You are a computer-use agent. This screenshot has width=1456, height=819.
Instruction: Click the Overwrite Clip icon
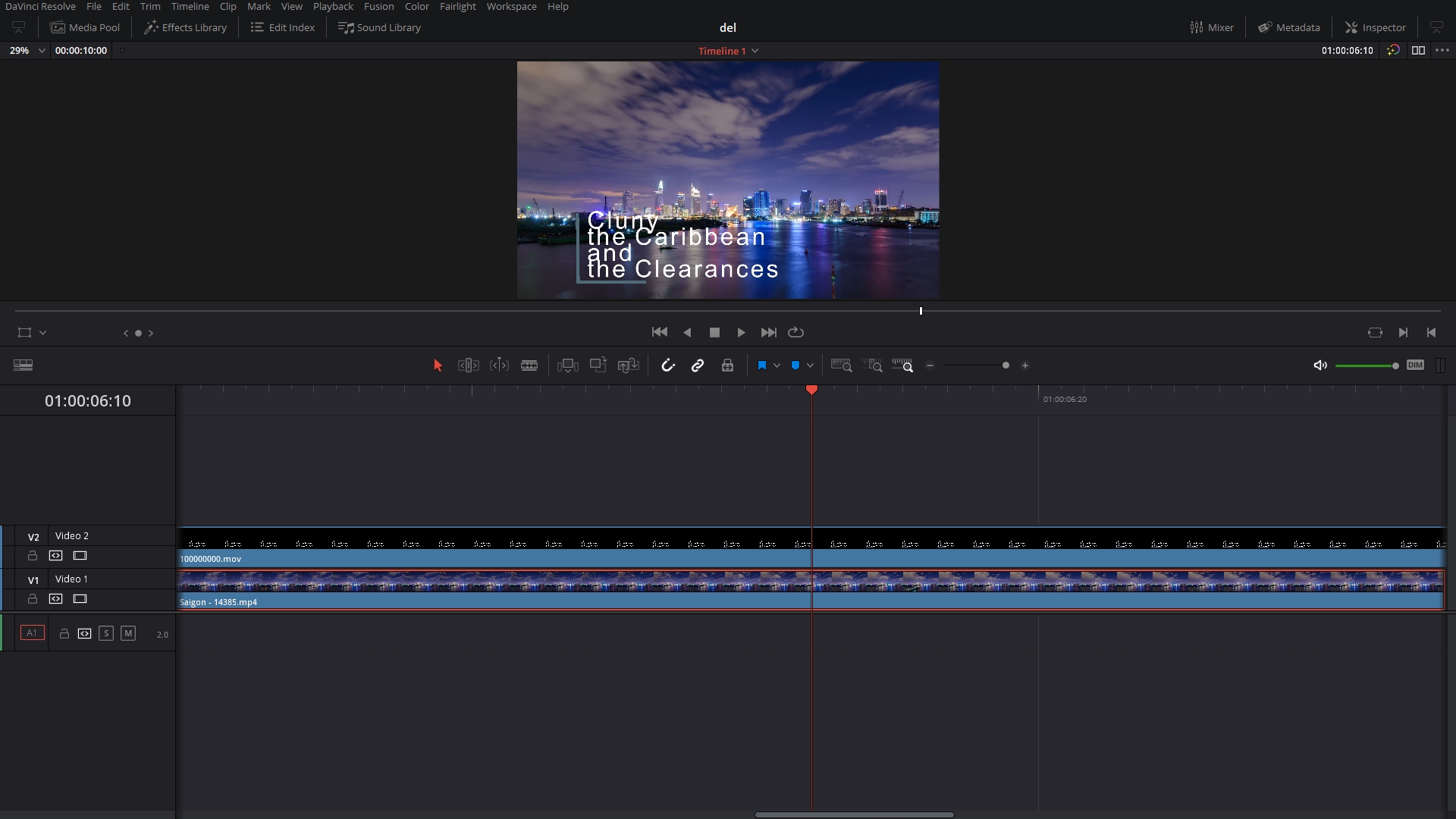tap(598, 365)
